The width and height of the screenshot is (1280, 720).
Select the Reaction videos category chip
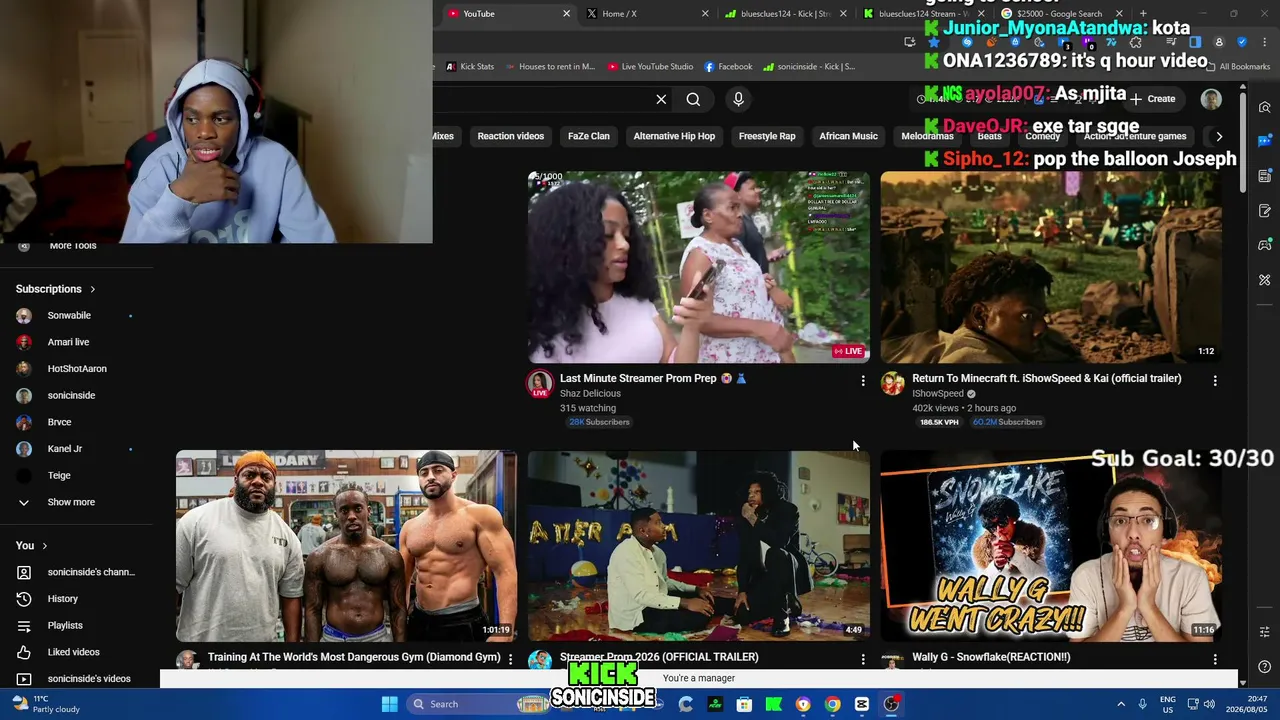510,136
